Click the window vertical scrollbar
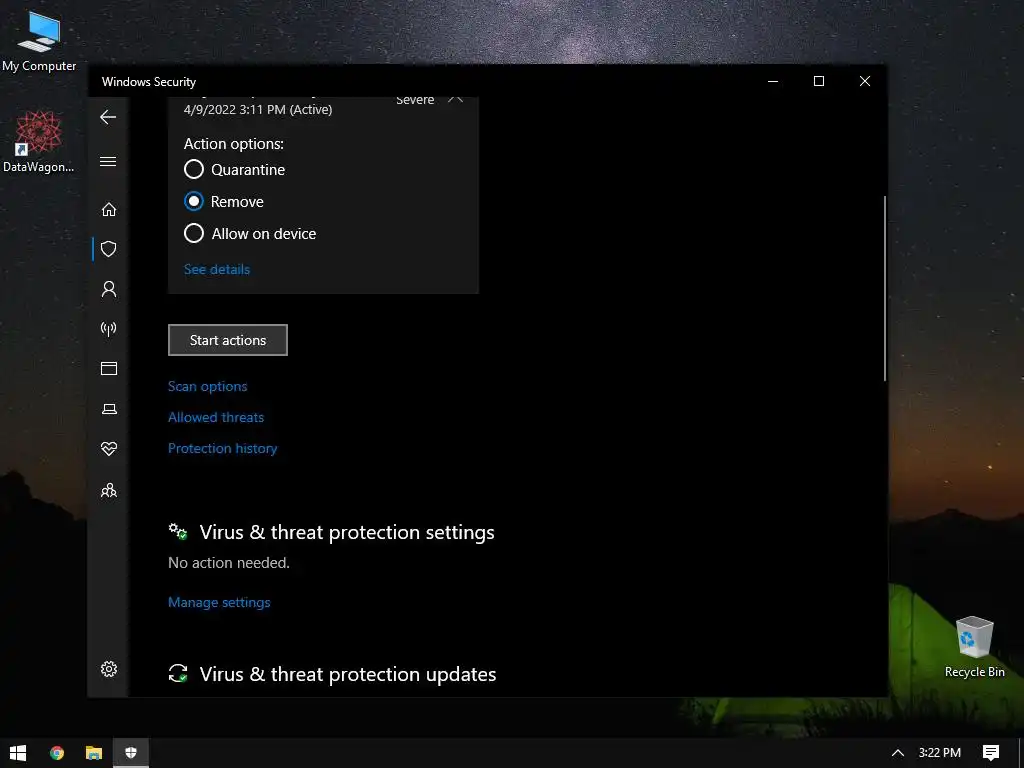This screenshot has width=1024, height=768. pos(885,288)
